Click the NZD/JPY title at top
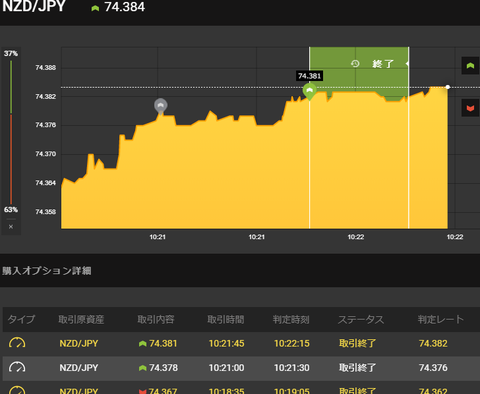The image size is (480, 394). (x=34, y=6)
